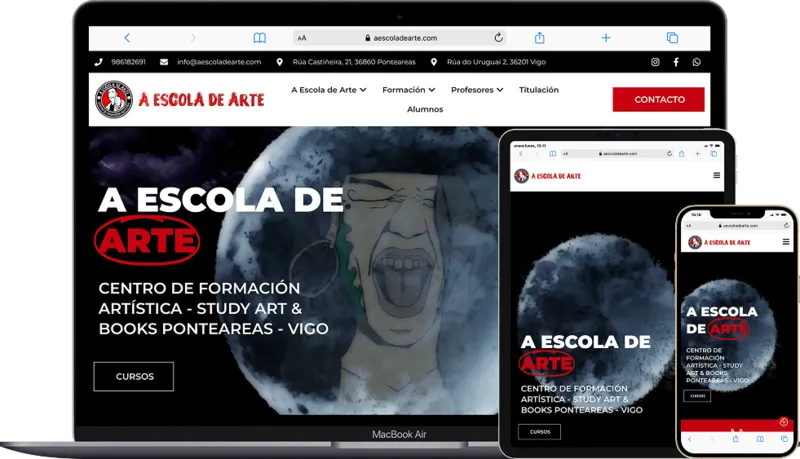Click A Escola de Arte red wordmark on MacBook
Screen dimensions: 800x459
202,99
